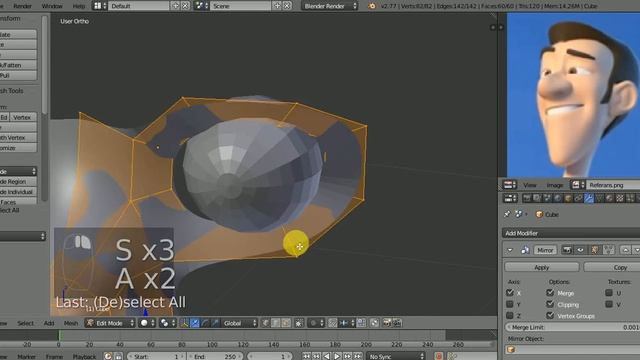640x360 pixels.
Task: Add a new screen layout plus icon
Action: point(176,6)
